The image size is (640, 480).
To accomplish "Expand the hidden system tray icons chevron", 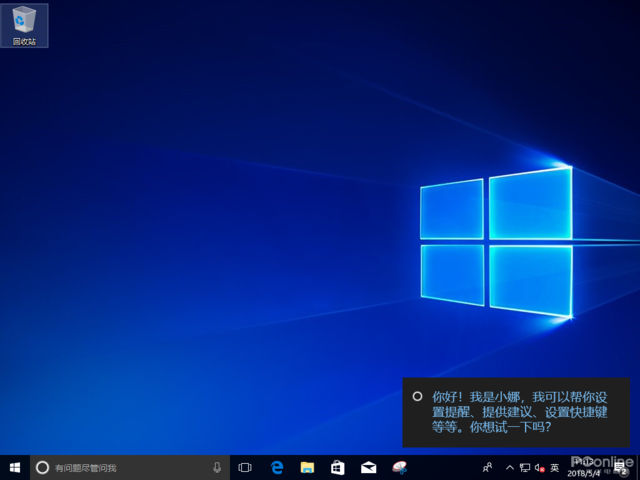I will (x=510, y=467).
